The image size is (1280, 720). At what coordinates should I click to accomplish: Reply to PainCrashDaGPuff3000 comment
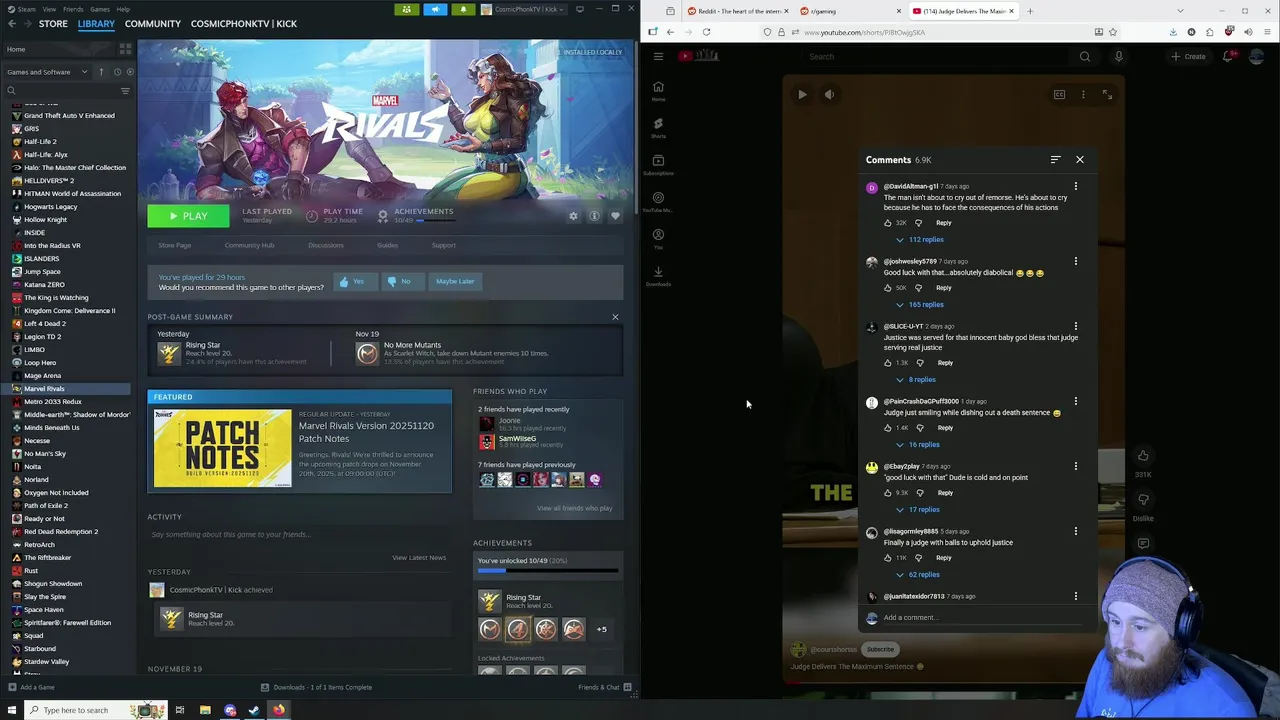(945, 428)
